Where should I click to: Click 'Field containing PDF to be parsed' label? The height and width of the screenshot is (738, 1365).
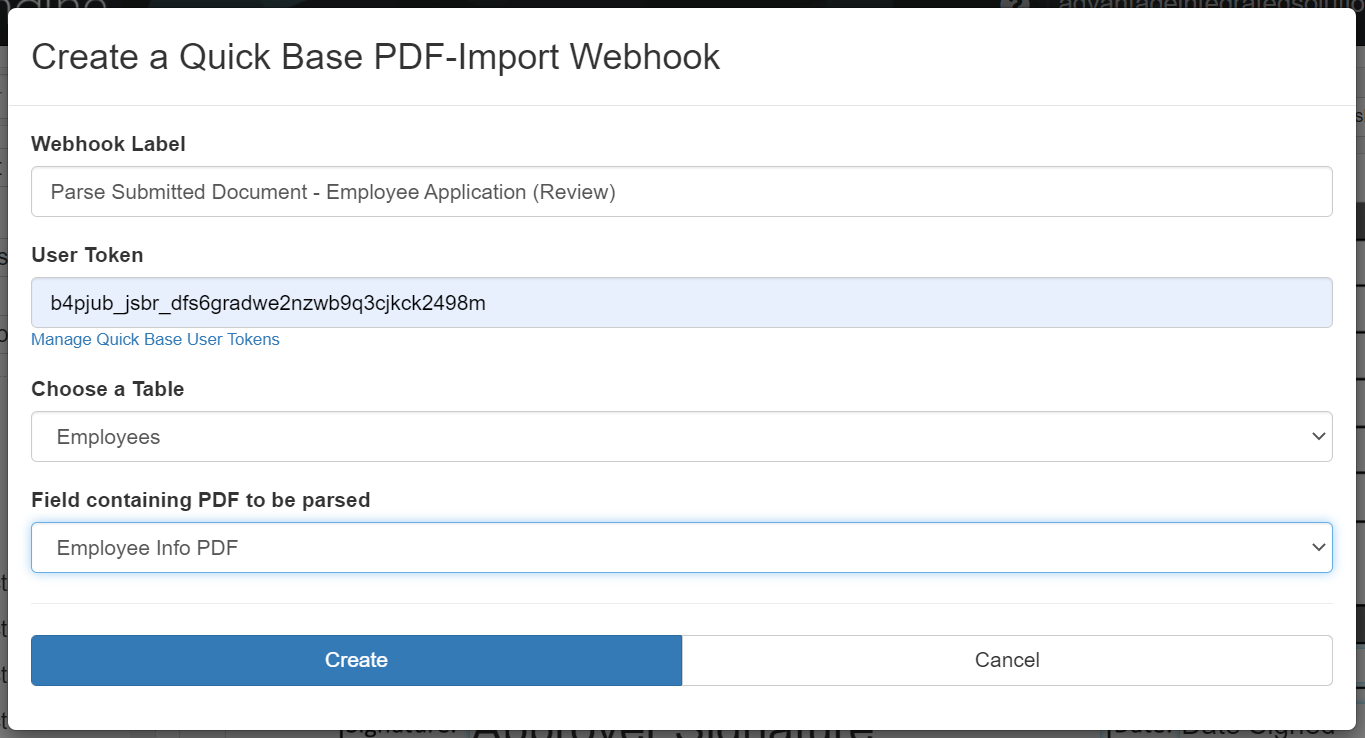tap(200, 499)
